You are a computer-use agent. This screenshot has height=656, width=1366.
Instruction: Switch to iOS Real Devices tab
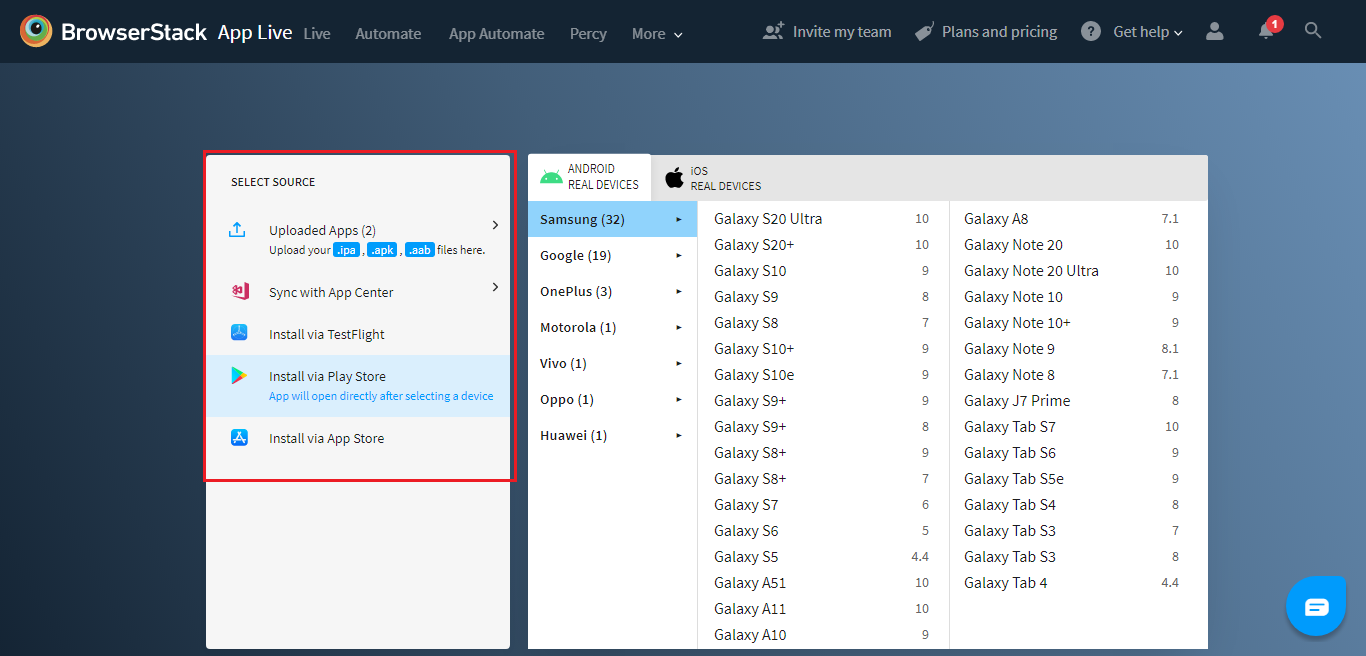coord(713,178)
